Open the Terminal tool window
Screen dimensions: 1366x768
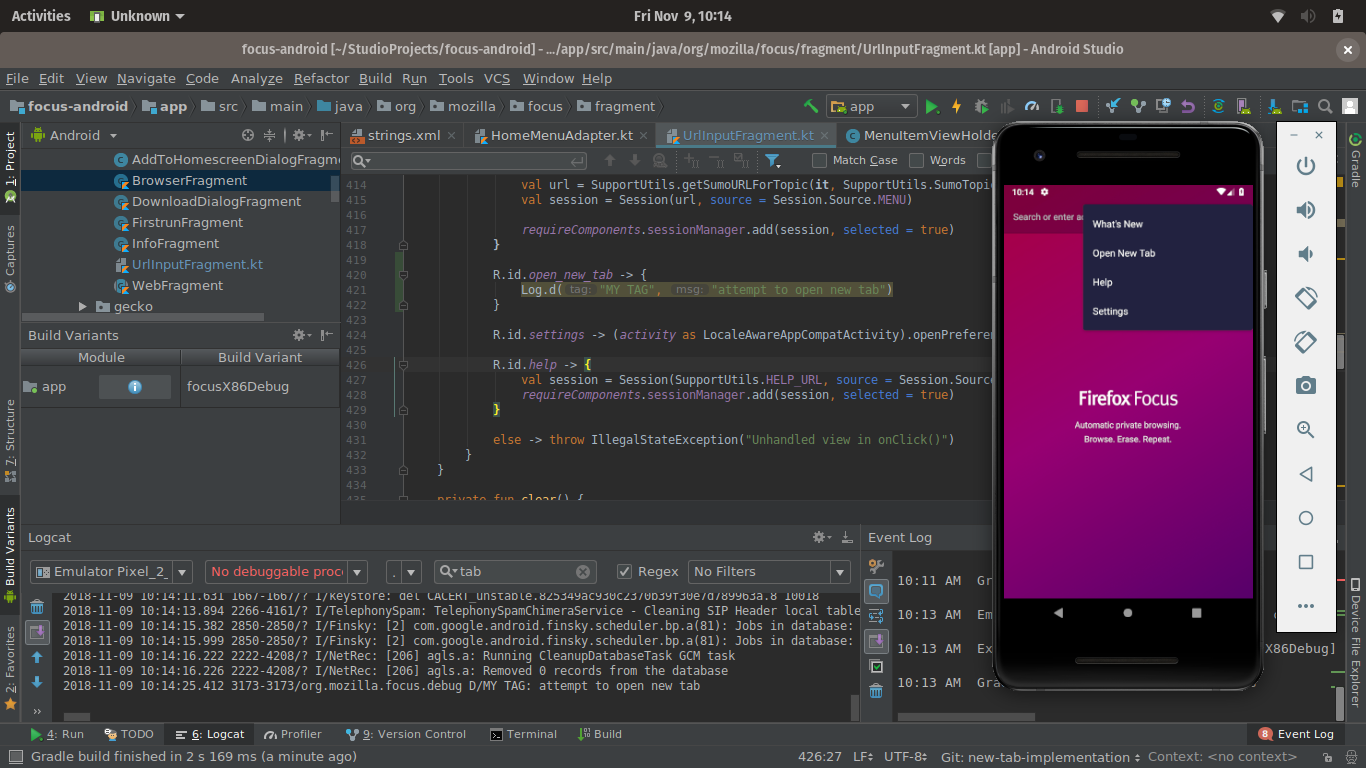(x=522, y=734)
